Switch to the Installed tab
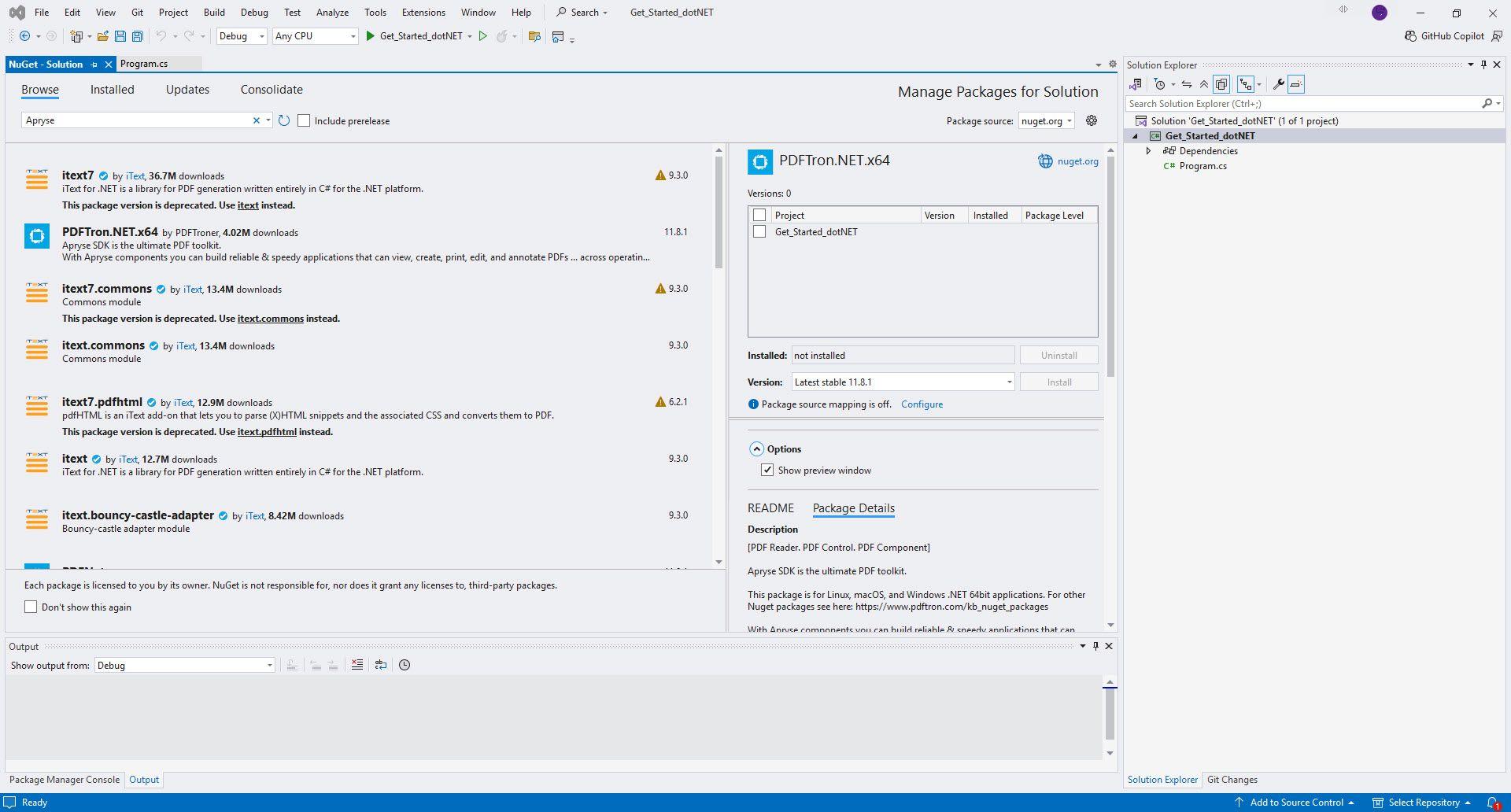The image size is (1511, 812). 112,90
